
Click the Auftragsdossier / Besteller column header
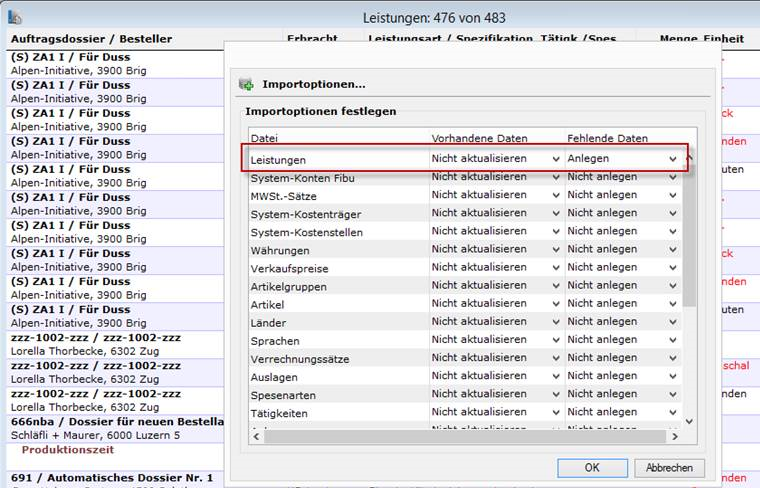pos(91,39)
